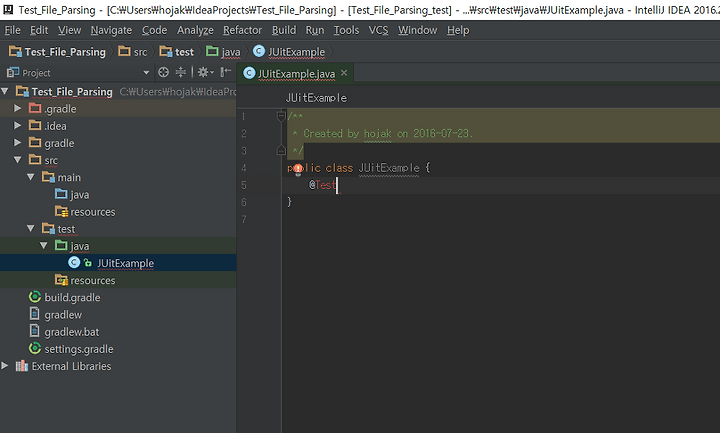Click the src folder label in tree

[x=51, y=160]
